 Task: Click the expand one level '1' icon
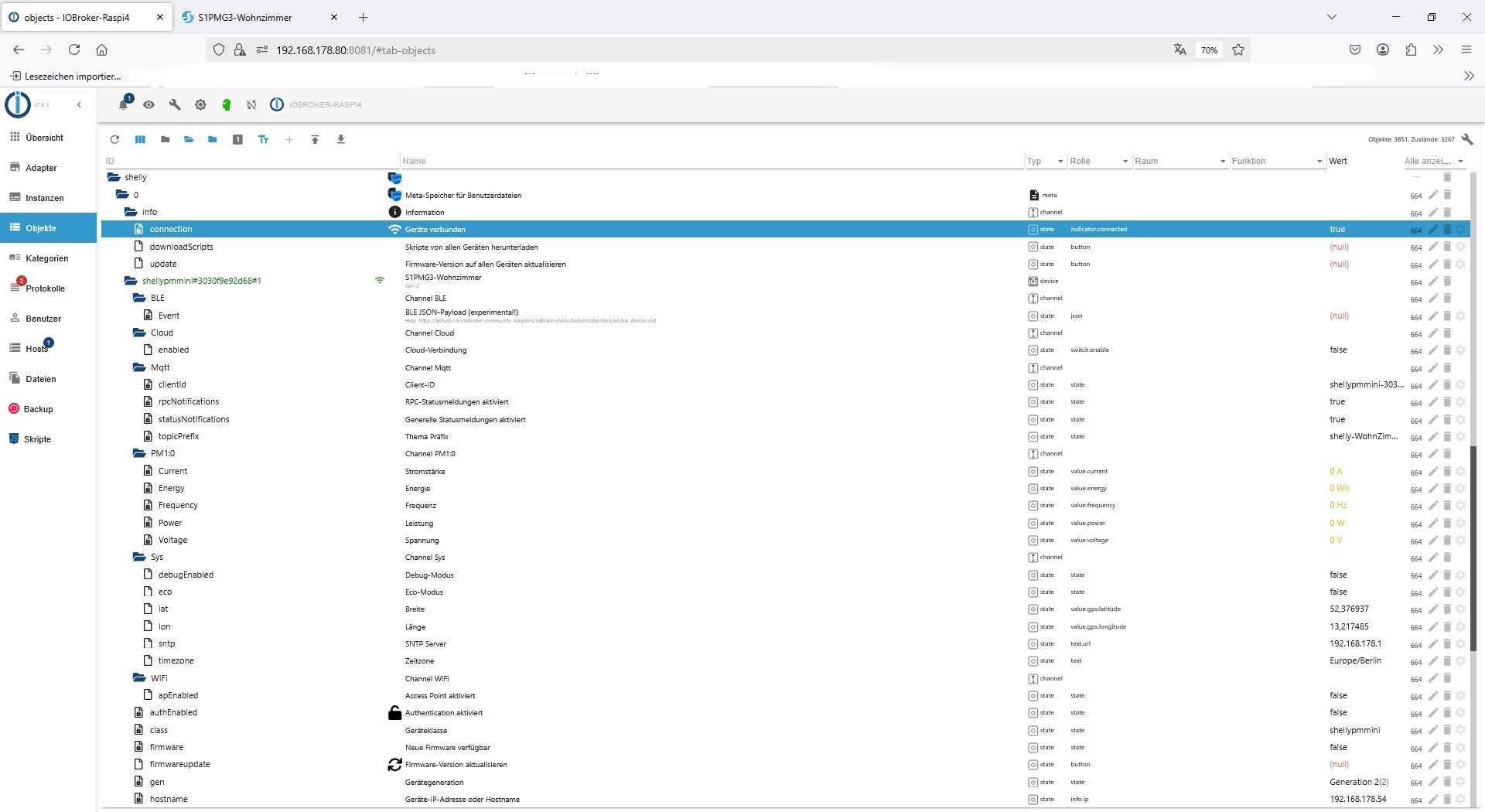coord(238,139)
